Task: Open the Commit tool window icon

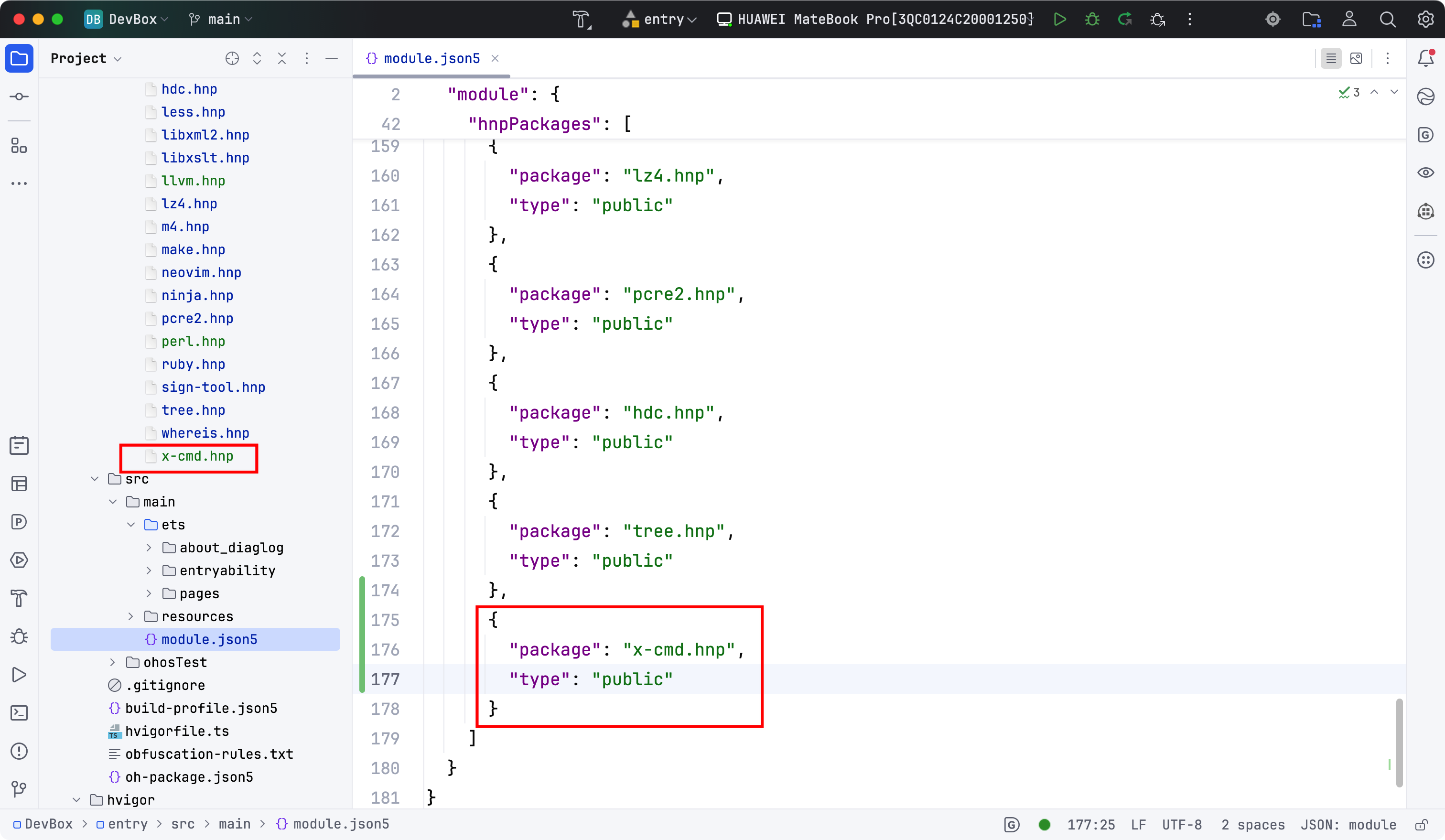Action: point(19,97)
